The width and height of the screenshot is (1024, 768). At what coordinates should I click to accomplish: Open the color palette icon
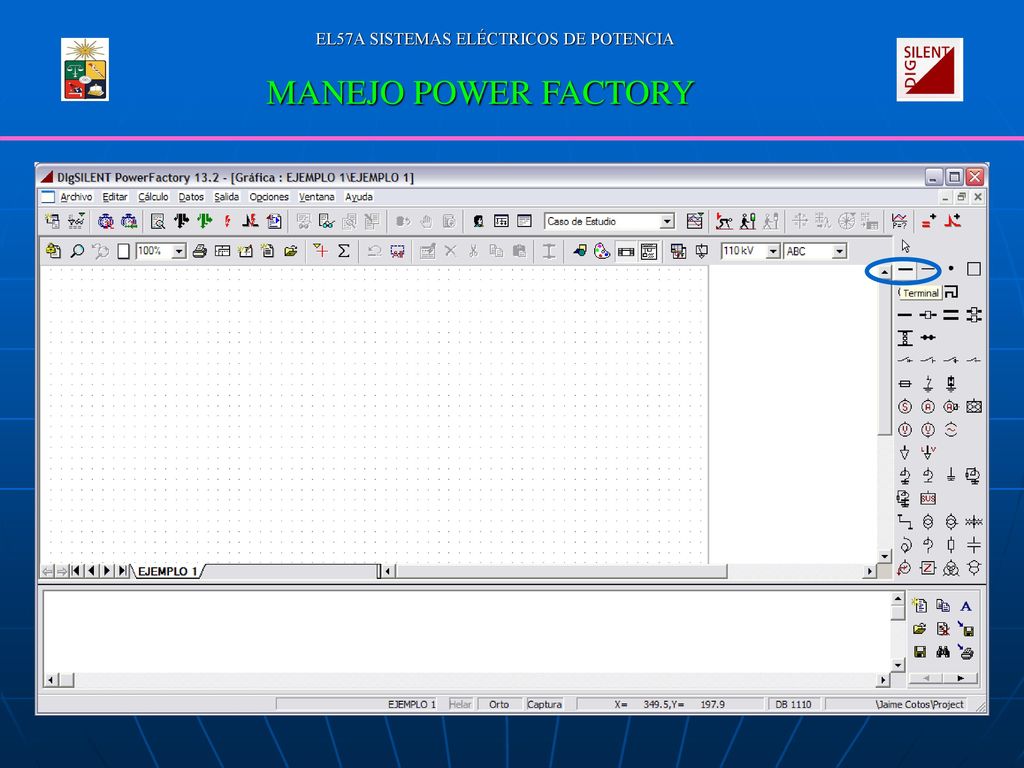602,251
